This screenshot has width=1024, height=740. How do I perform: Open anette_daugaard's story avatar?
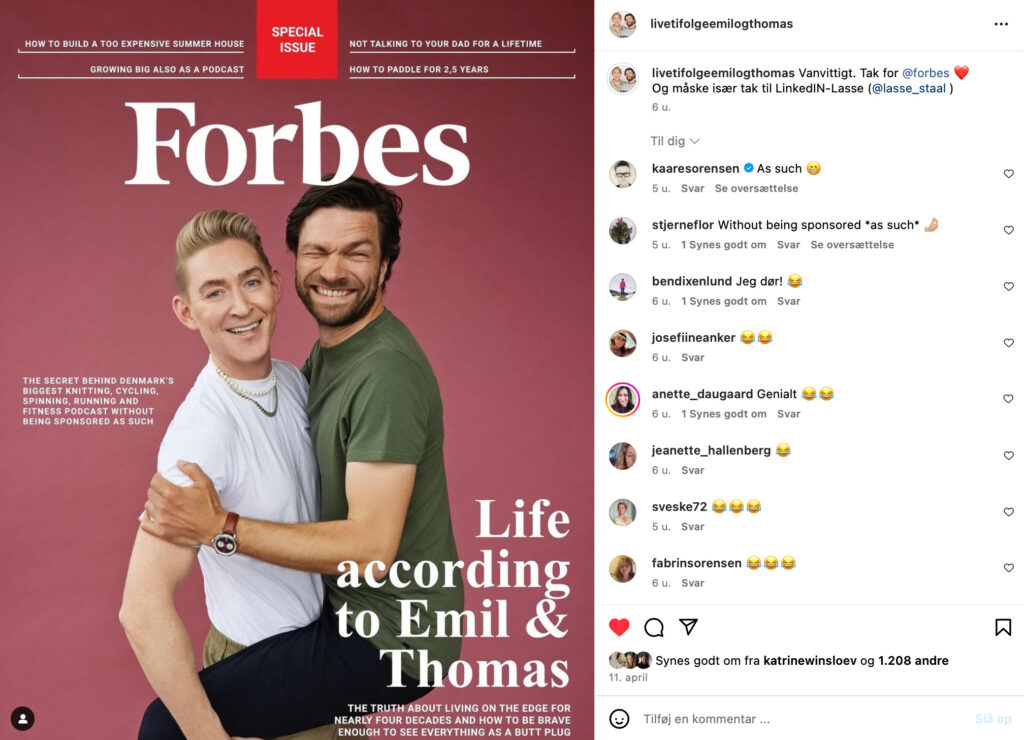(x=622, y=399)
